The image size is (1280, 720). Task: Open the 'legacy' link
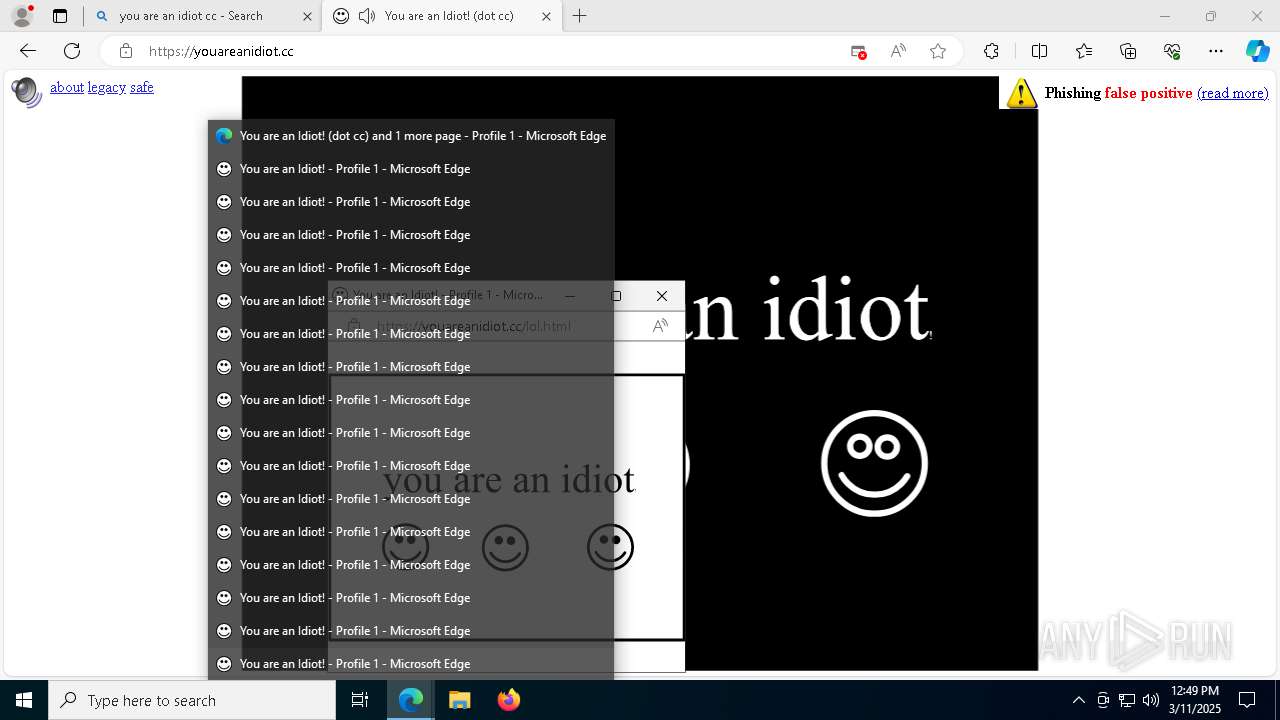107,87
